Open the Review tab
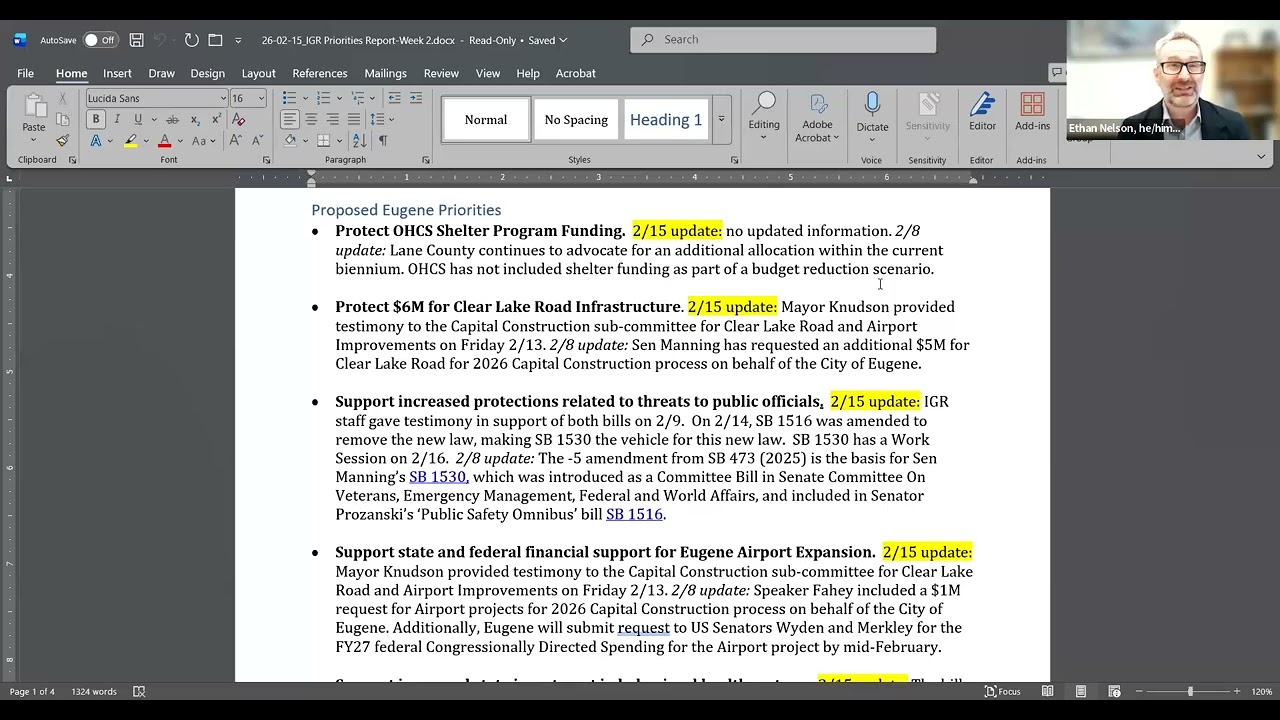1280x720 pixels. (441, 73)
